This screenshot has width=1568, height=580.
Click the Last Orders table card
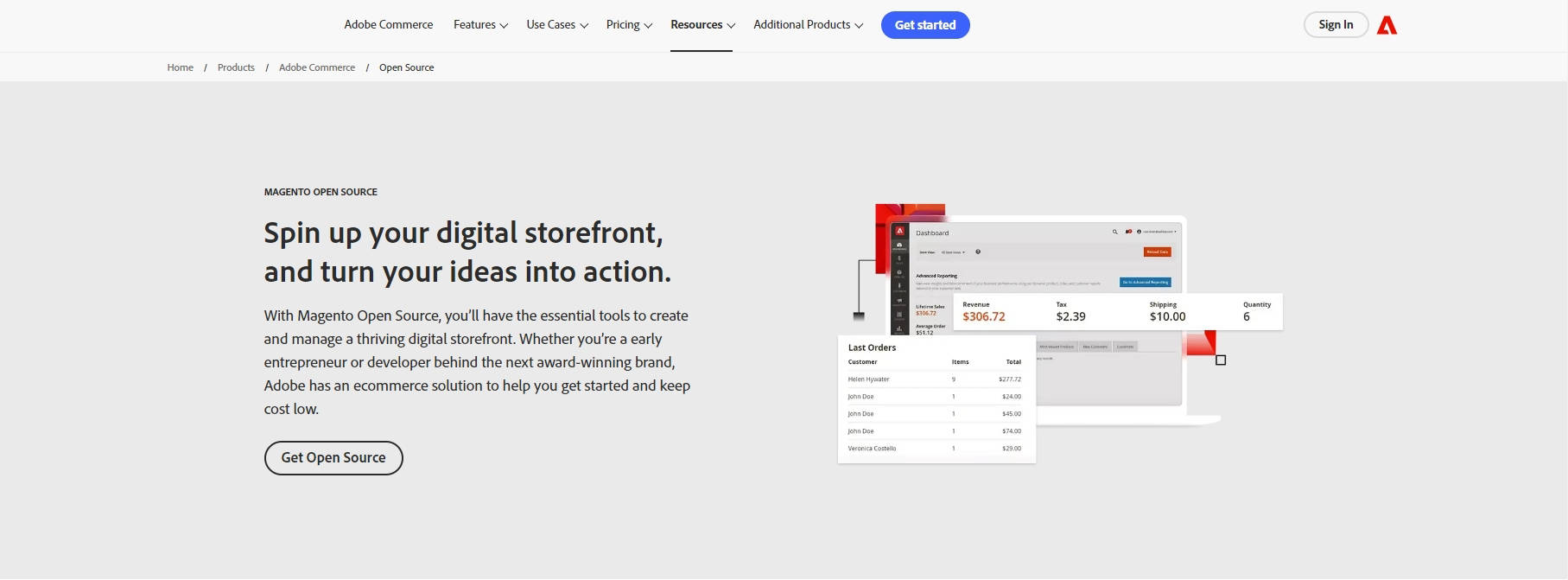pyautogui.click(x=936, y=399)
